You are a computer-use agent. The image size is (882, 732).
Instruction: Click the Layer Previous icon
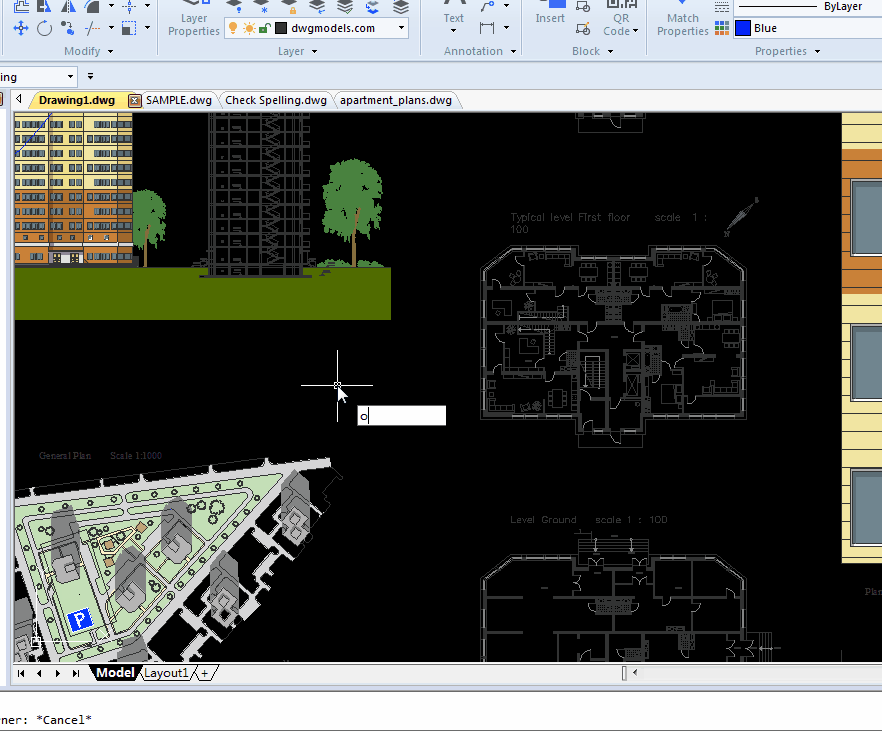click(317, 7)
